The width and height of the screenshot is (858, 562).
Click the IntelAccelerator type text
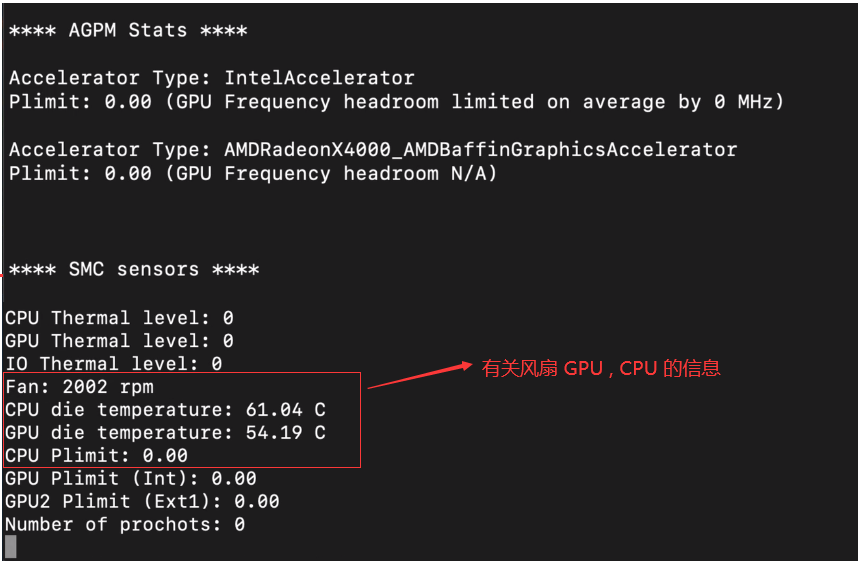[x=319, y=78]
